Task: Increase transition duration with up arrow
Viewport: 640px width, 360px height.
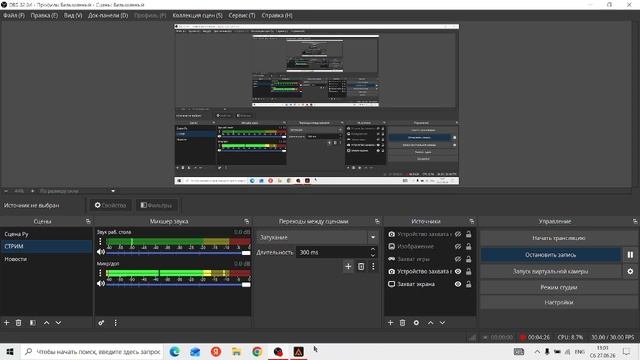Action: [373, 249]
